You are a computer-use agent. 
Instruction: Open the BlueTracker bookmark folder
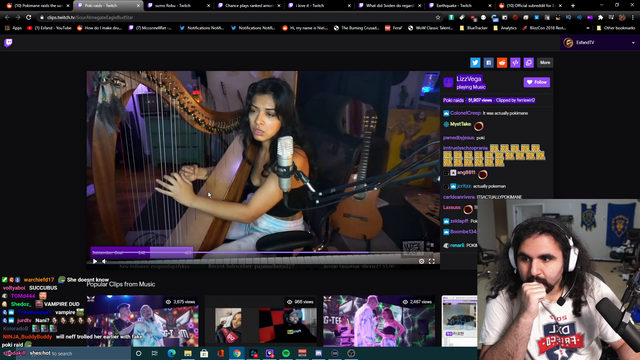click(473, 28)
